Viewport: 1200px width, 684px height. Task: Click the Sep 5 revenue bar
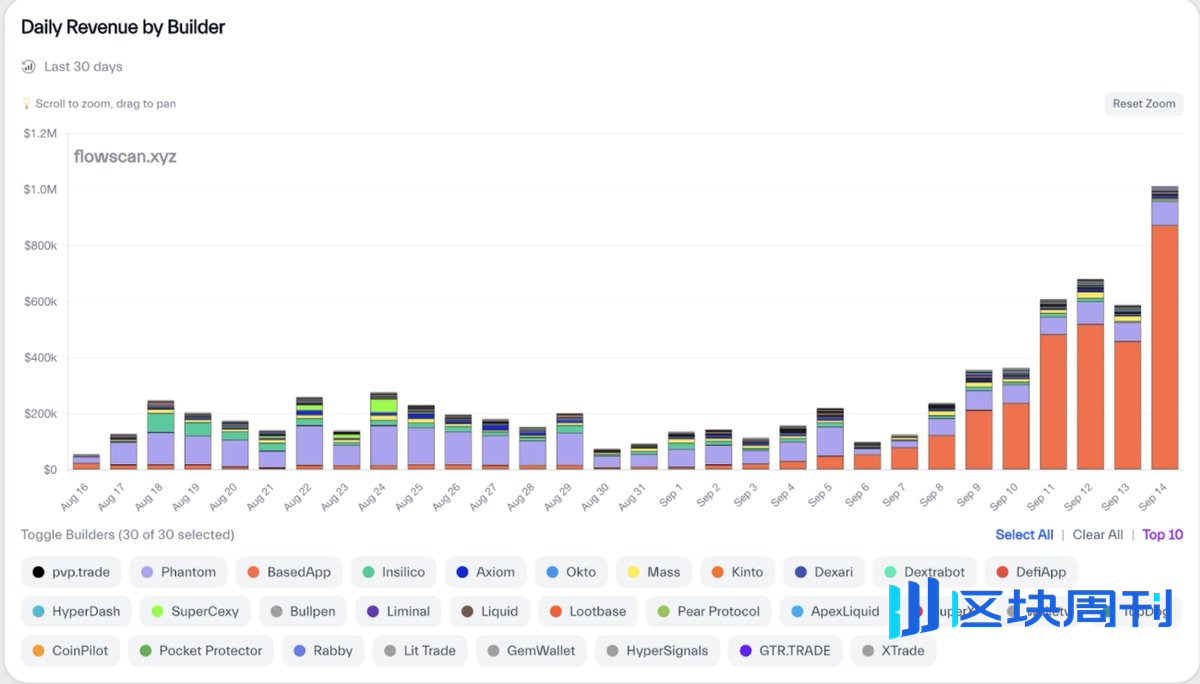[x=830, y=439]
